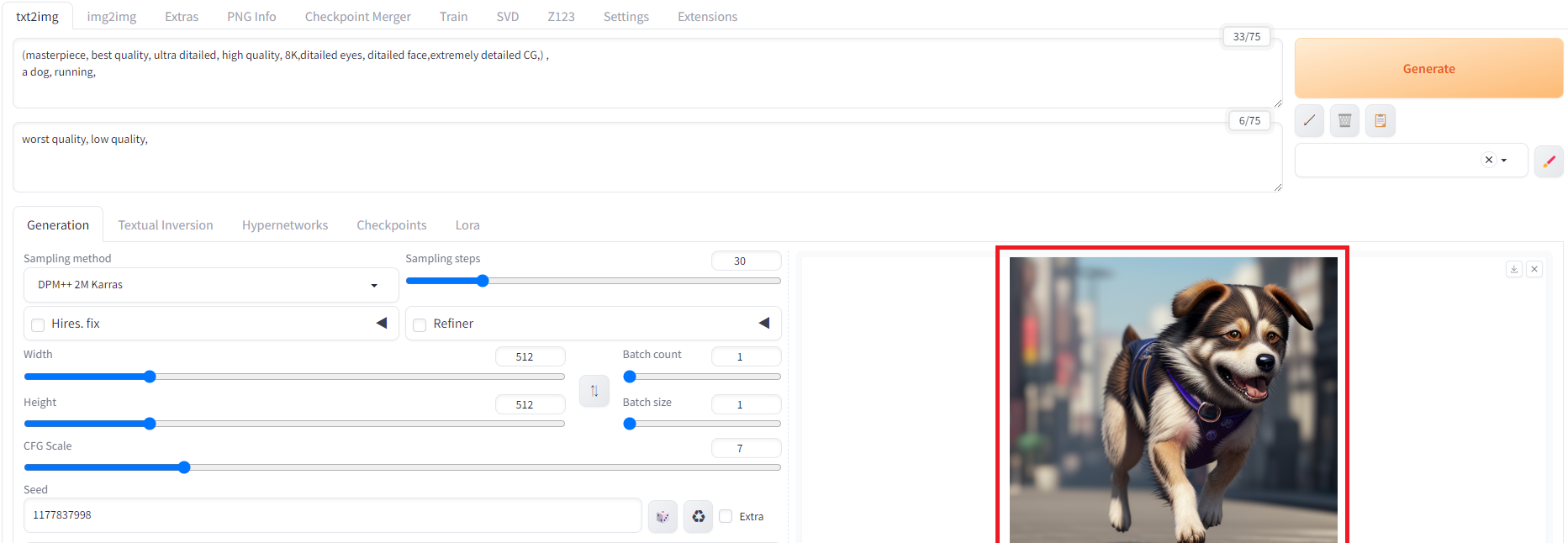Click the clipboard icon to apply styles

(1381, 120)
